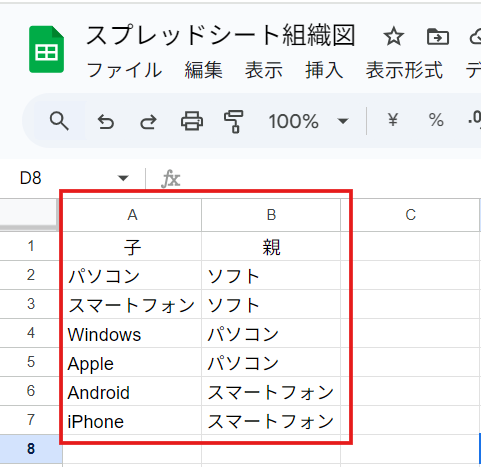
Task: Open the ファイル menu
Action: [124, 70]
